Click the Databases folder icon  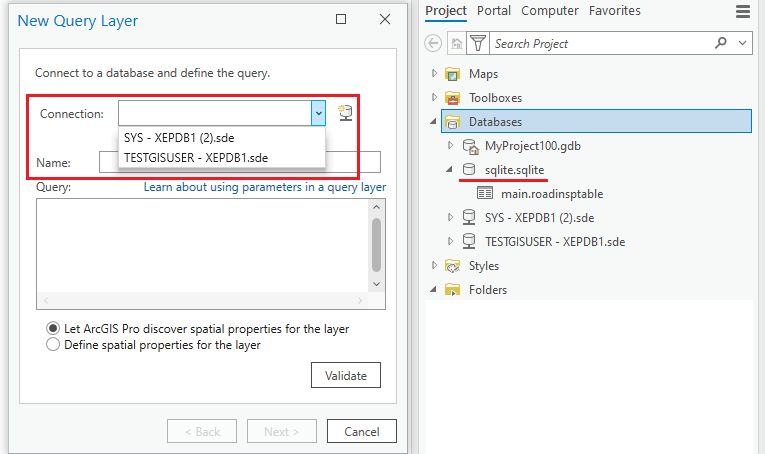[452, 122]
